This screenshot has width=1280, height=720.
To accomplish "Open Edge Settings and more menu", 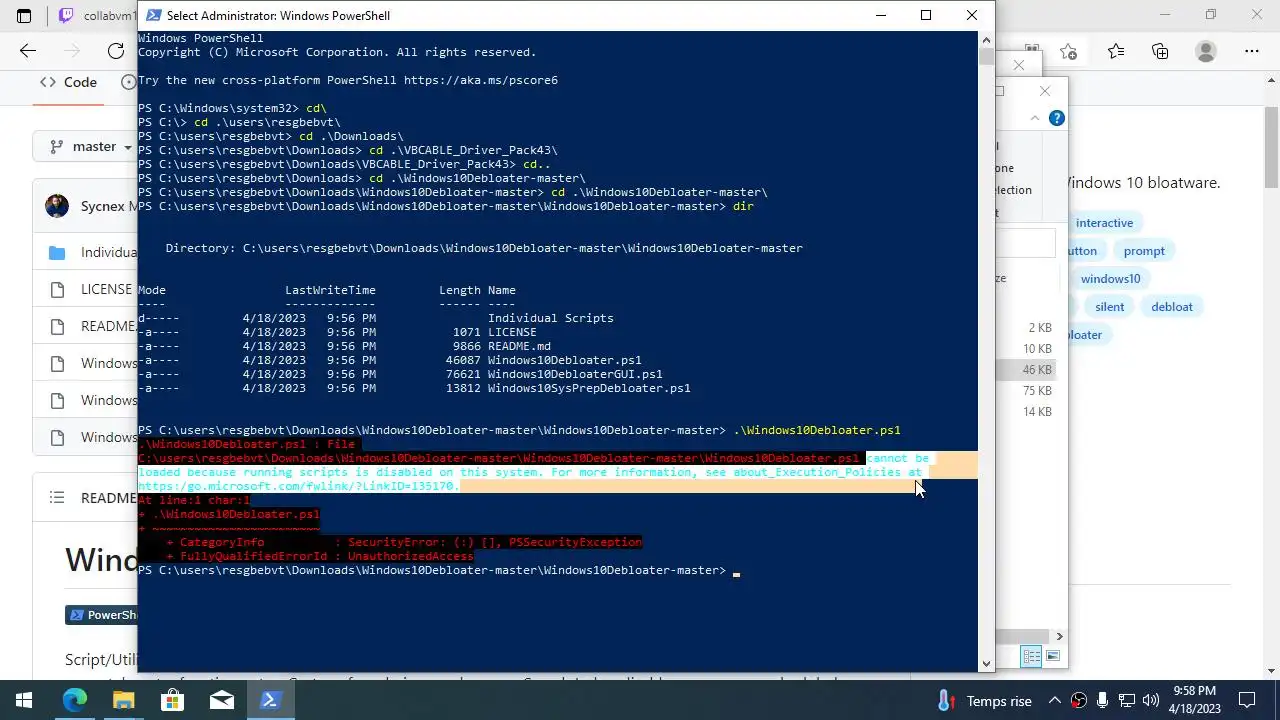I will 1252,51.
